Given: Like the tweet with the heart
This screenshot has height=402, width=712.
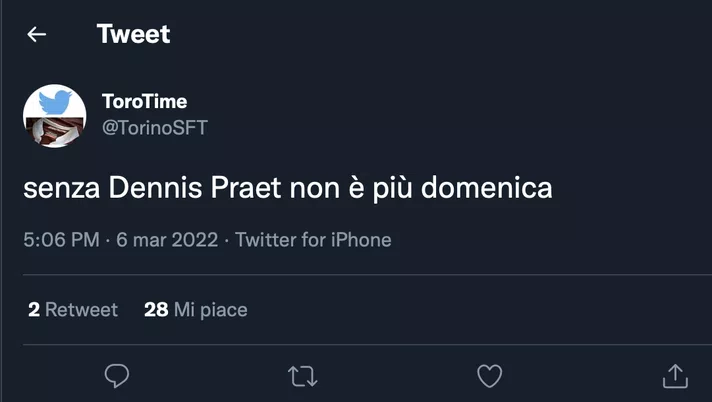Looking at the screenshot, I should (x=488, y=376).
